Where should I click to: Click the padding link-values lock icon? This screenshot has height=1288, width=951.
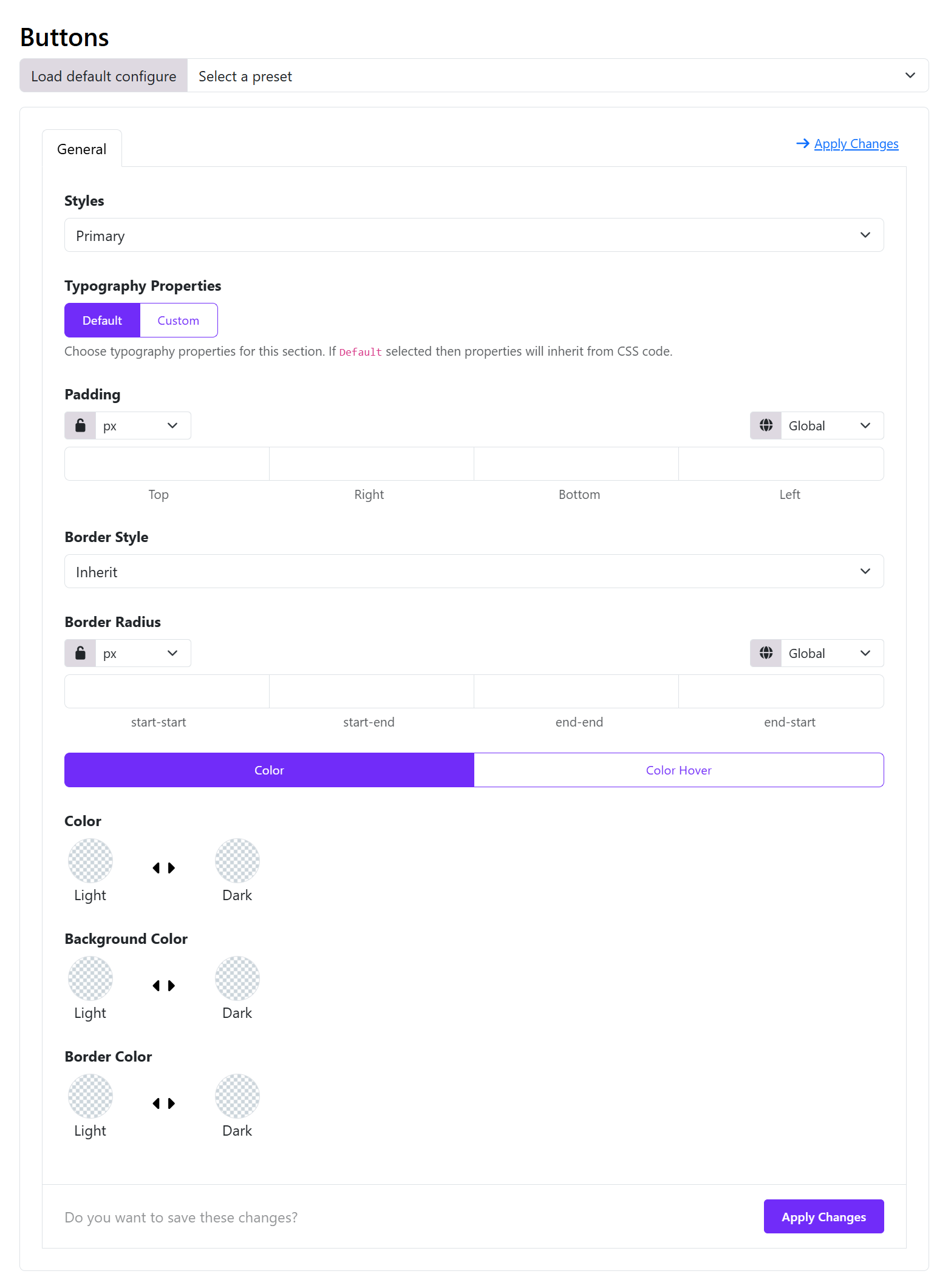80,425
